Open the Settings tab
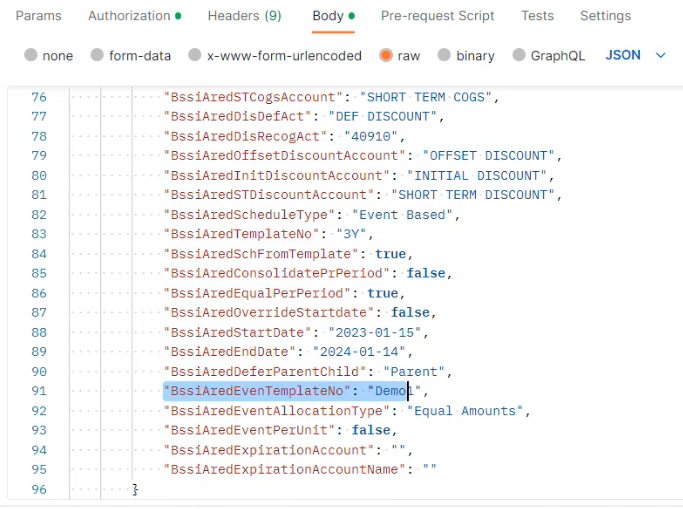The height and width of the screenshot is (509, 683). pos(605,16)
